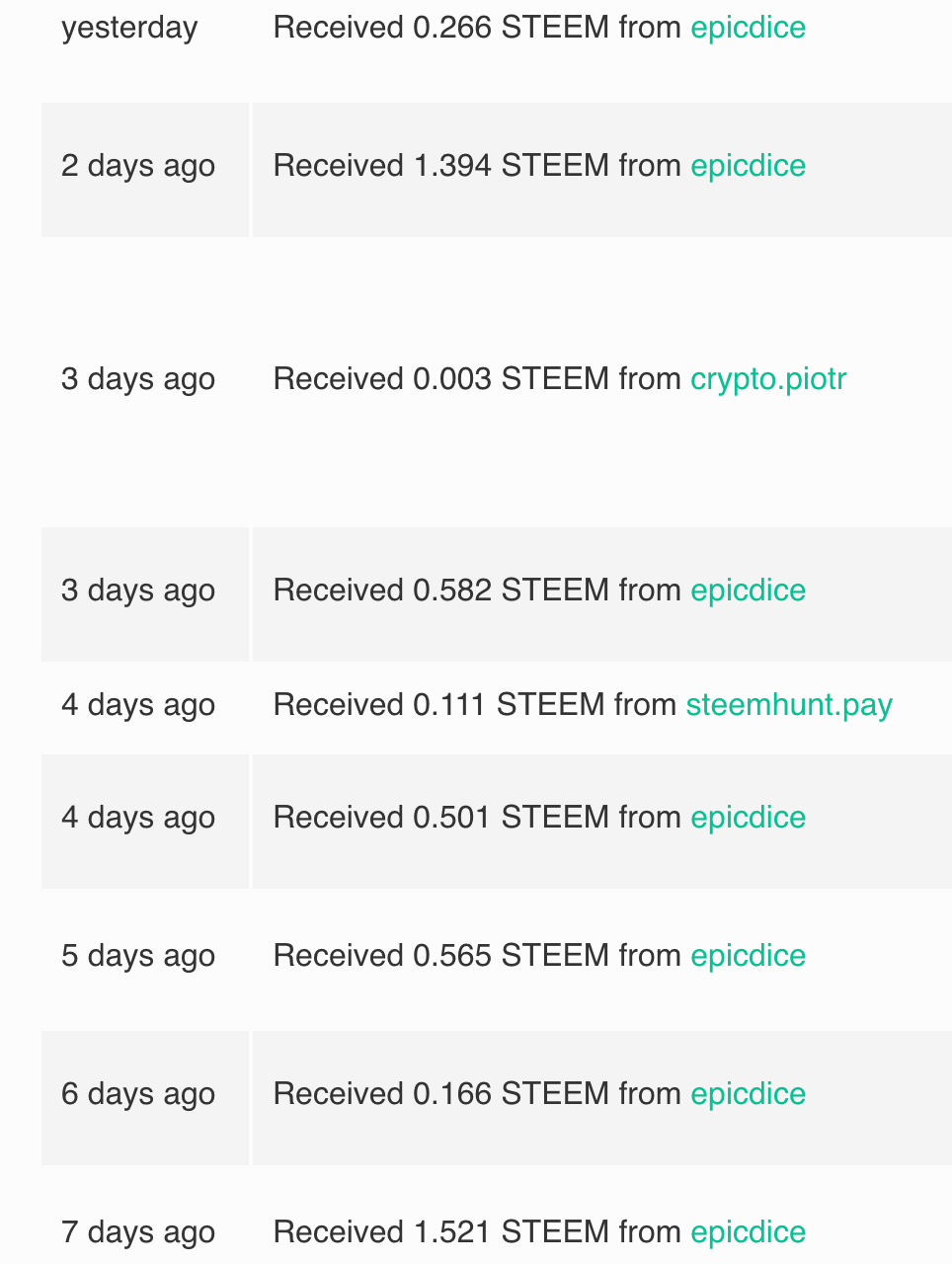The image size is (952, 1264).
Task: Click the "Received 0.111 STEEM from" text
Action: [x=474, y=705]
